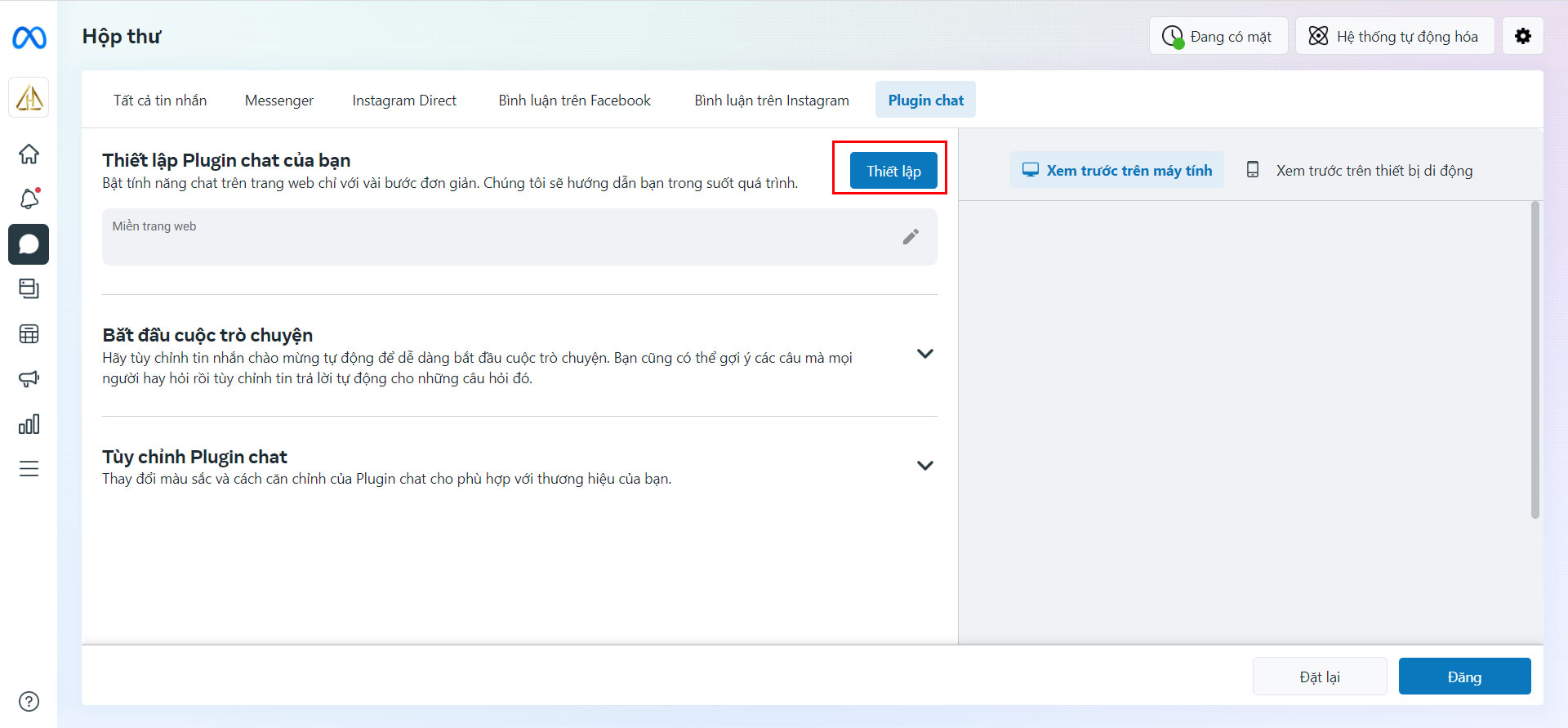Switch to Xem trước trên máy tính preview

pyautogui.click(x=1117, y=170)
